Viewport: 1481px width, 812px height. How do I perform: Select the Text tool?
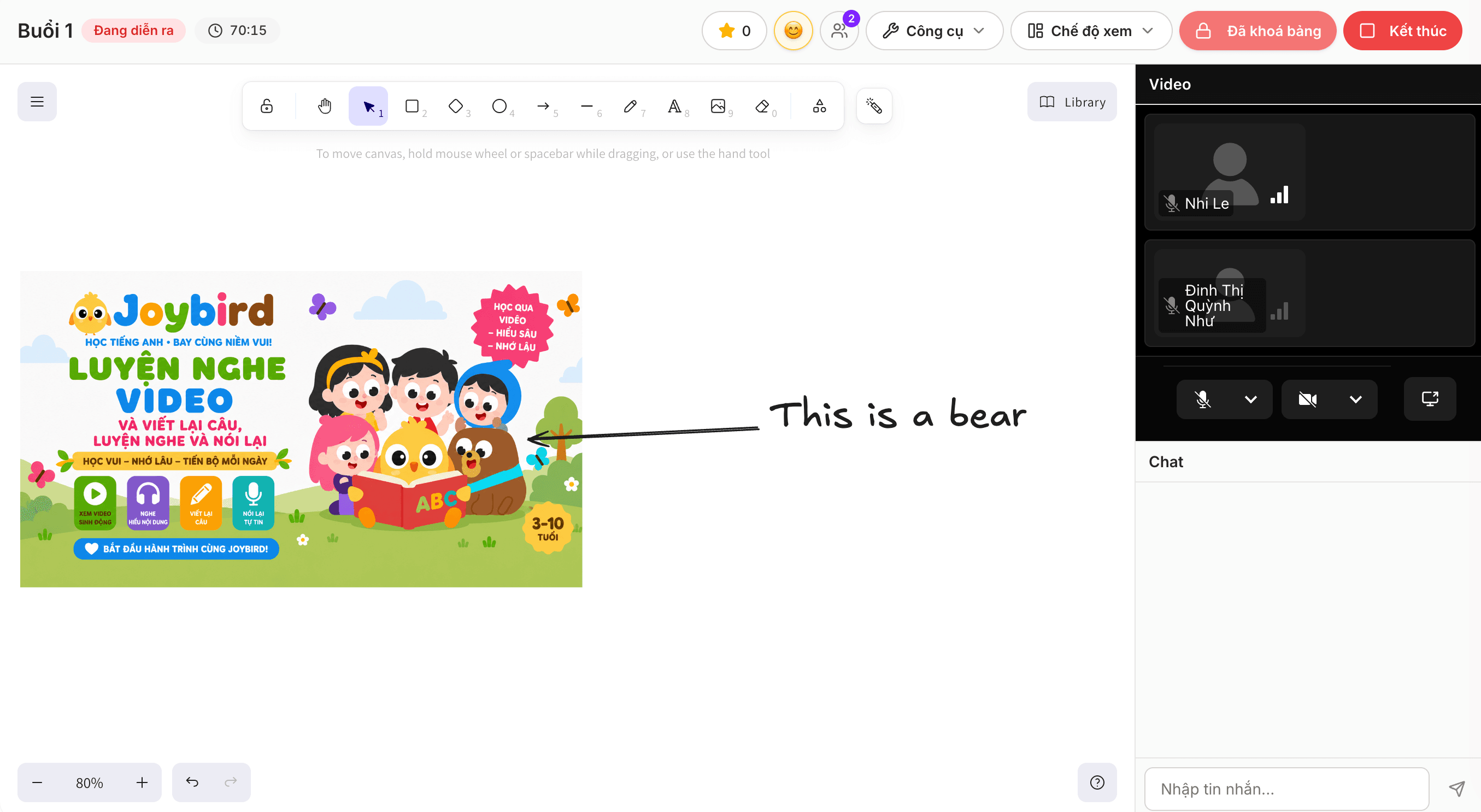[674, 106]
